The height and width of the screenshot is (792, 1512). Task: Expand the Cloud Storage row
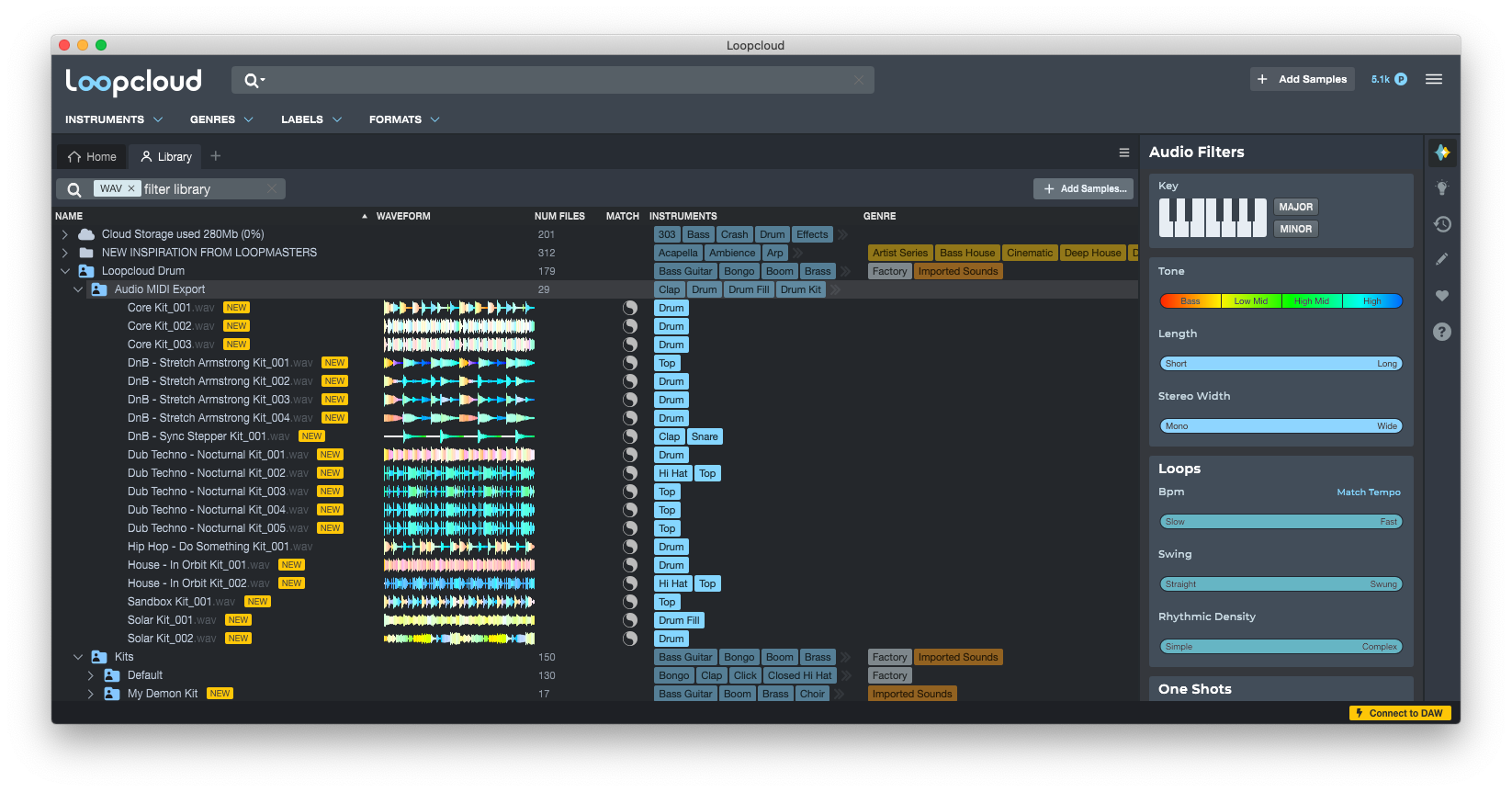coord(64,234)
